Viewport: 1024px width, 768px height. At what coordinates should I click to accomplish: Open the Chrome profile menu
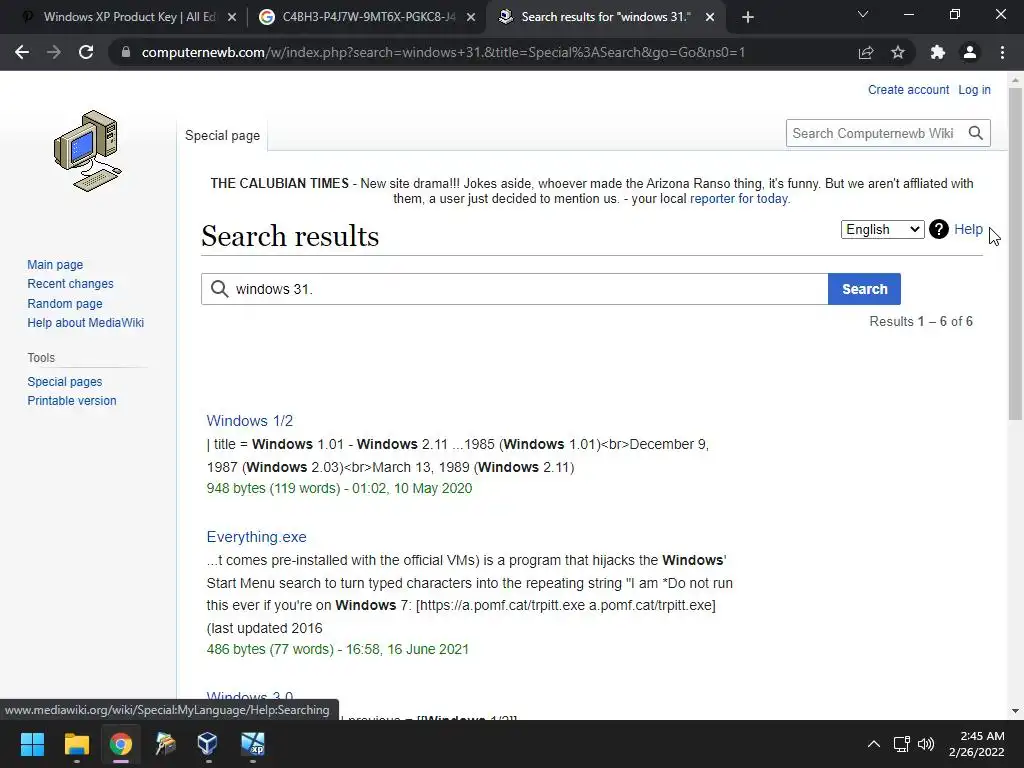[970, 52]
